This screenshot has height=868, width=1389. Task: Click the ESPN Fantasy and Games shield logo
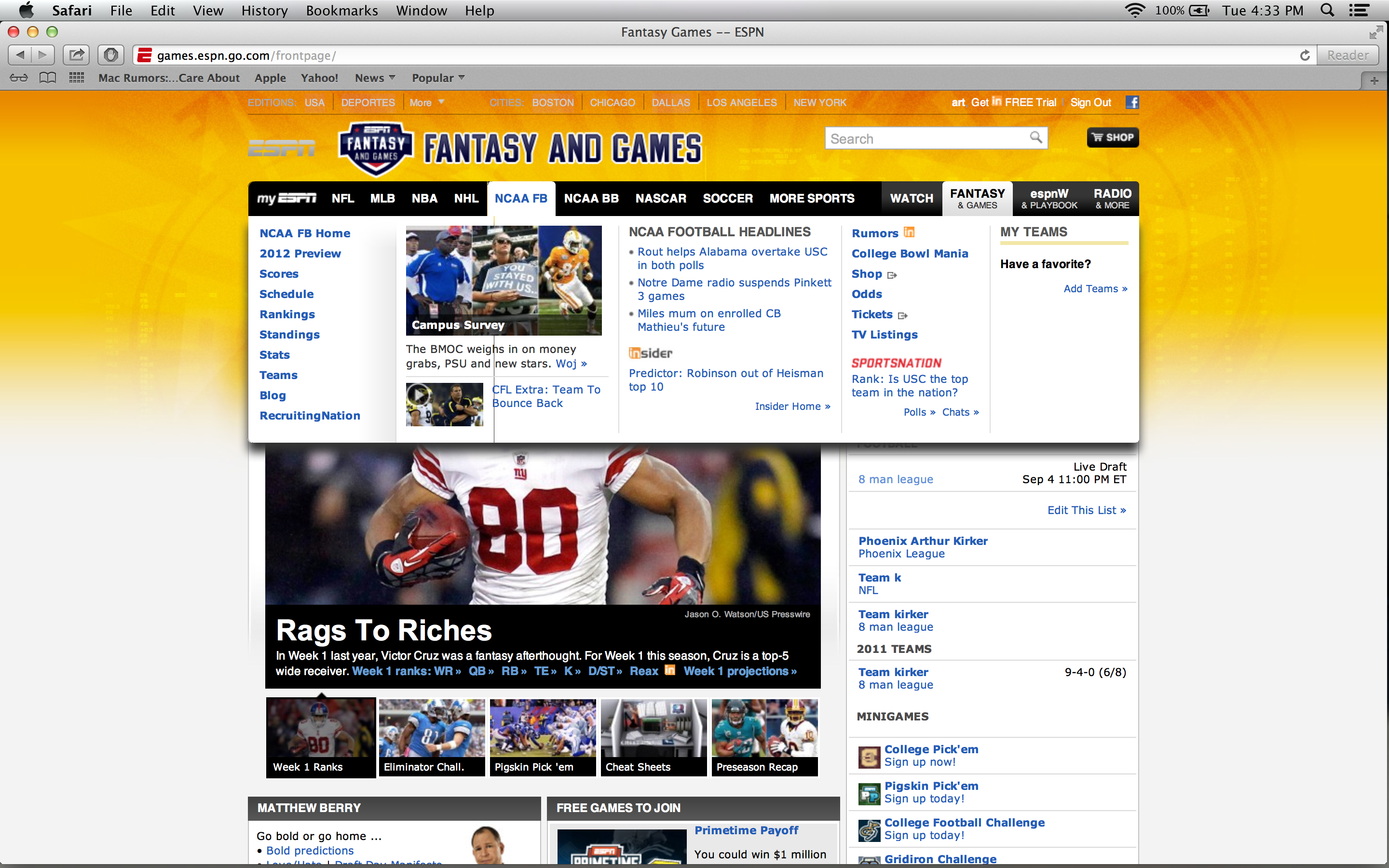376,148
